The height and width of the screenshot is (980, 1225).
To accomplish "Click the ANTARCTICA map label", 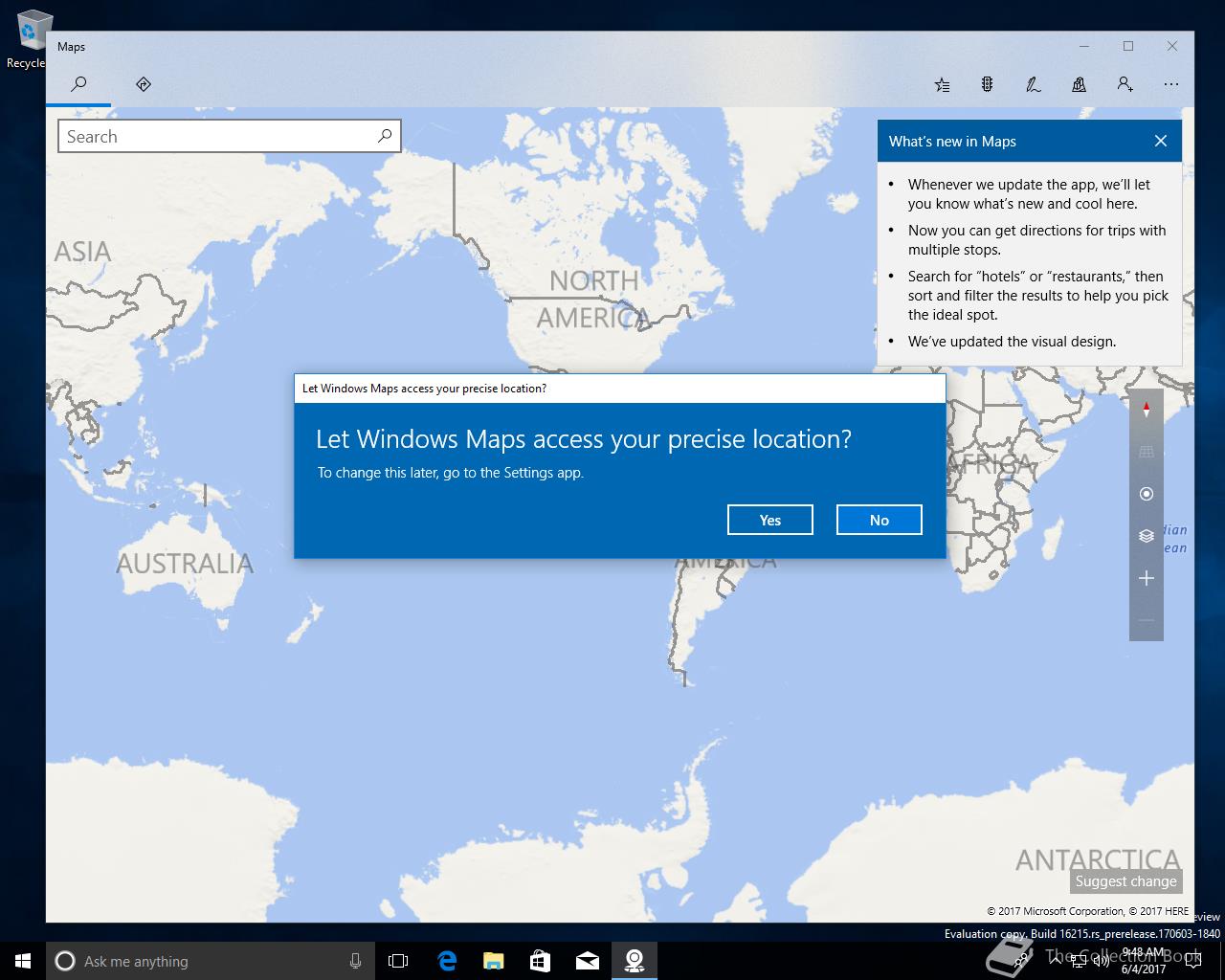I will point(1098,859).
